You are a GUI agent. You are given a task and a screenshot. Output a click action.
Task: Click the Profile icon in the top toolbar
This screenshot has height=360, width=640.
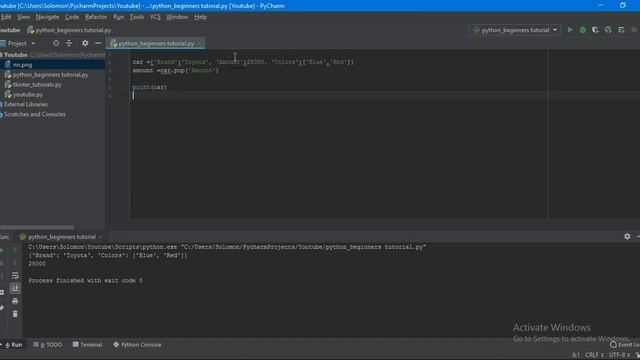click(608, 30)
